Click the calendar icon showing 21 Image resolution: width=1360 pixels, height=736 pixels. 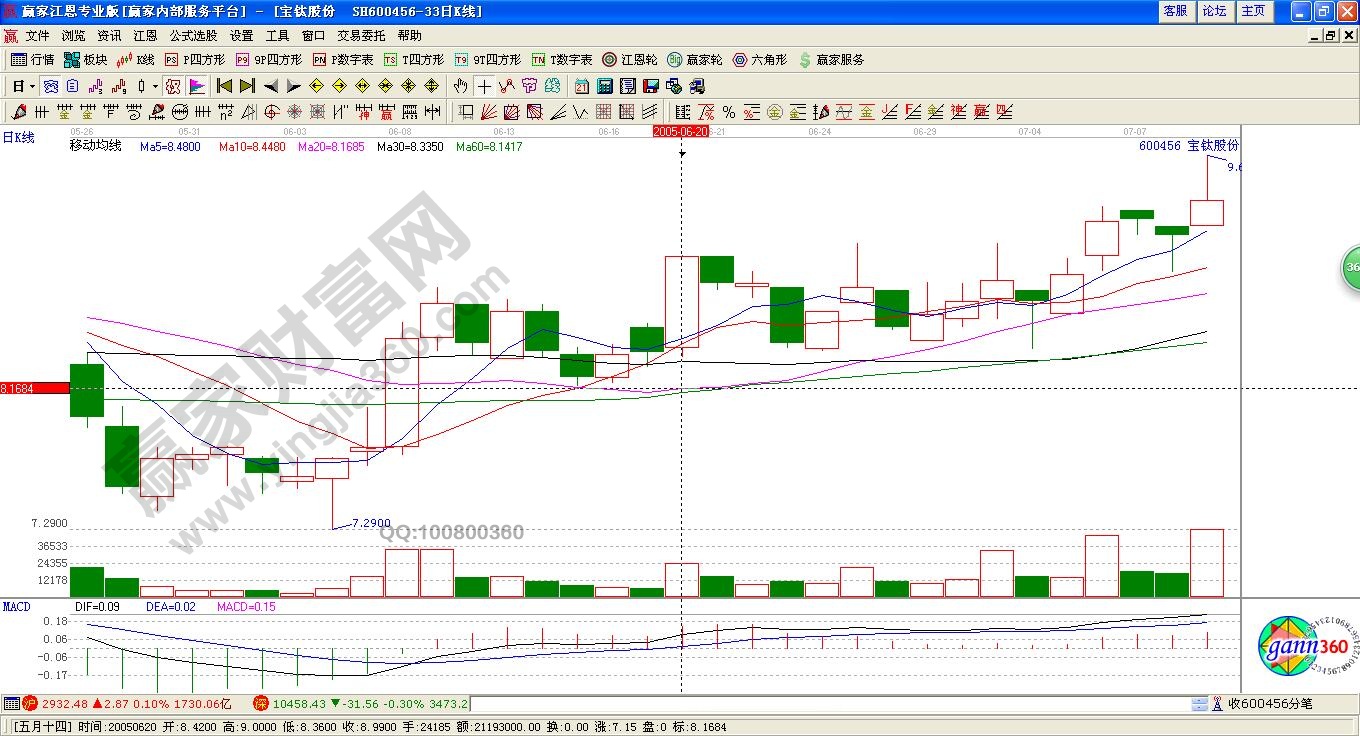[x=582, y=86]
